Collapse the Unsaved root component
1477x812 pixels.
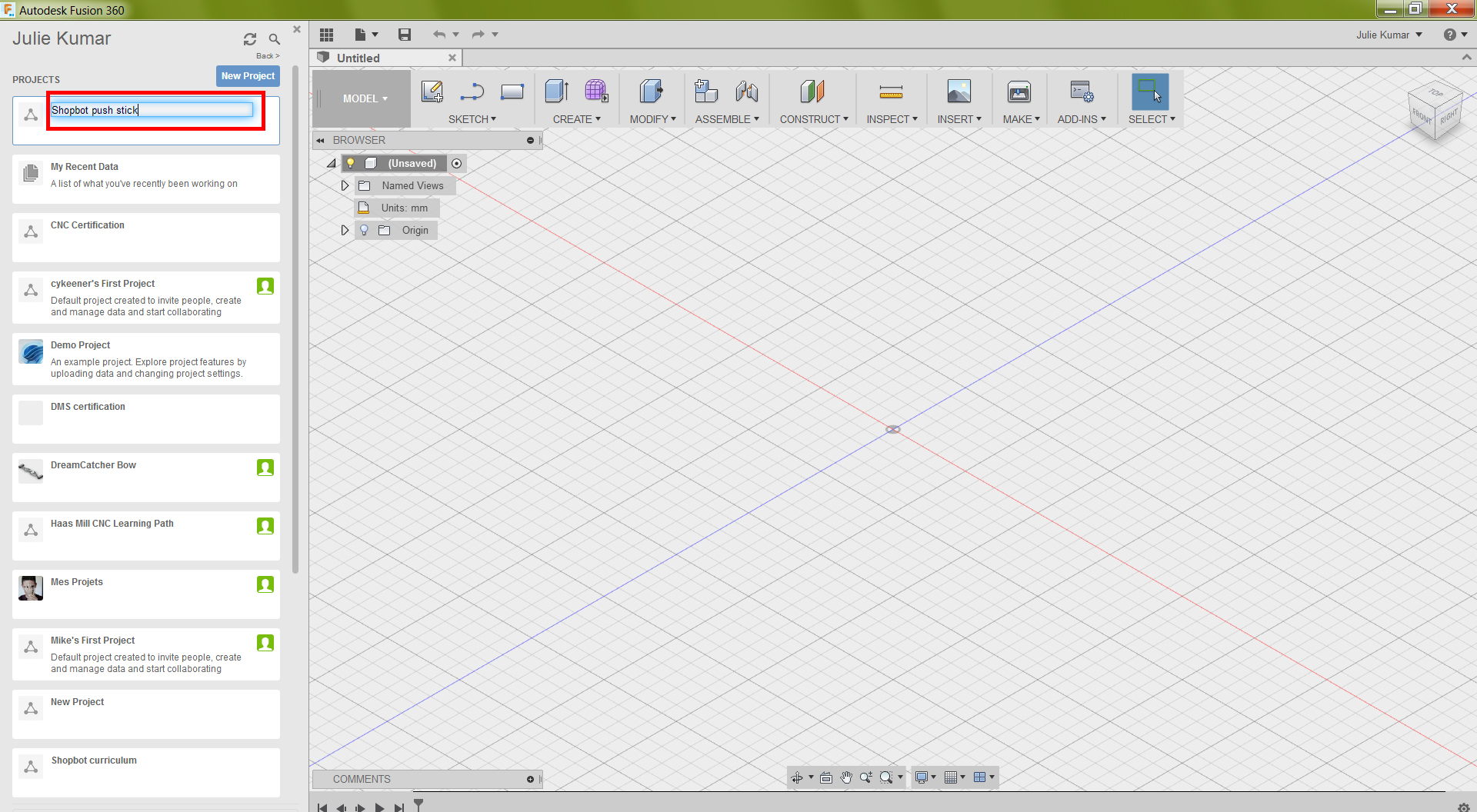(x=332, y=163)
